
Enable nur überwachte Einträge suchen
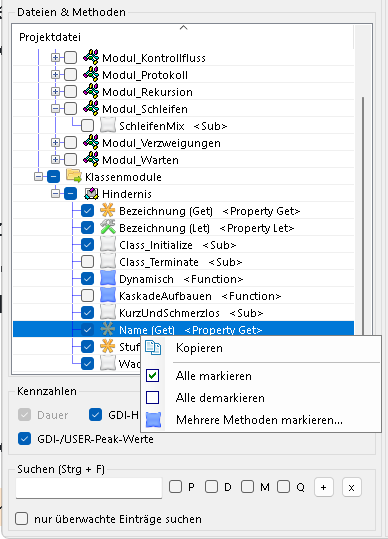coord(21,519)
